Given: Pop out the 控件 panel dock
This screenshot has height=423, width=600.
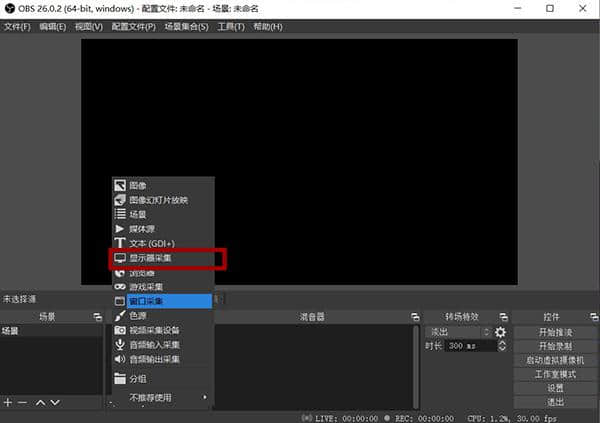Looking at the screenshot, I should tap(591, 317).
